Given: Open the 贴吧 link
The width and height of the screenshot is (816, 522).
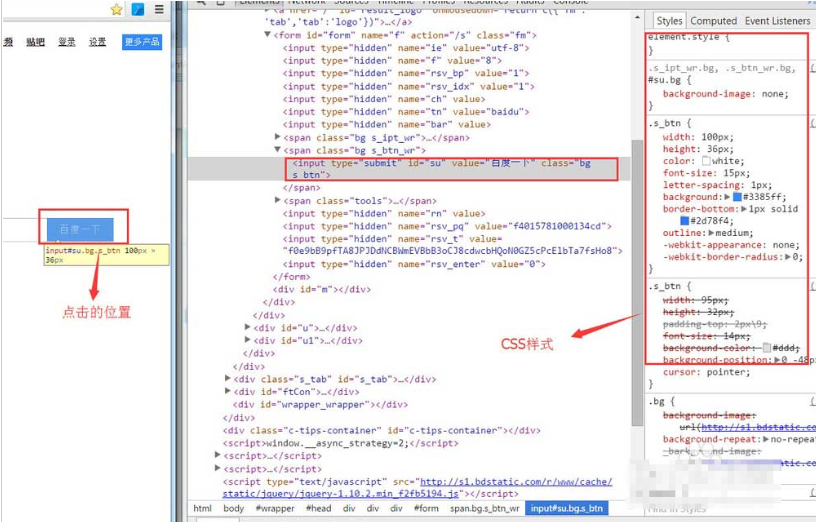Looking at the screenshot, I should (35, 42).
